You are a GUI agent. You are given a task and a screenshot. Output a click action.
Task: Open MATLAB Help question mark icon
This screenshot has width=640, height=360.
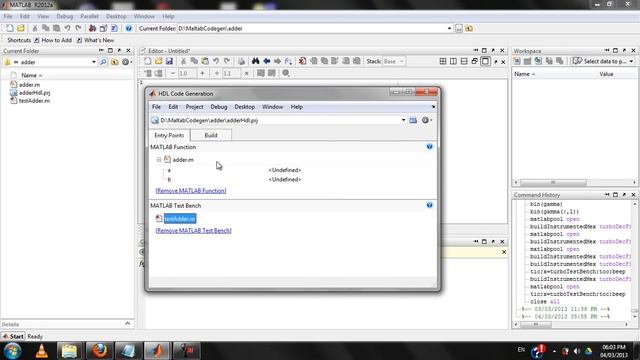[129, 28]
